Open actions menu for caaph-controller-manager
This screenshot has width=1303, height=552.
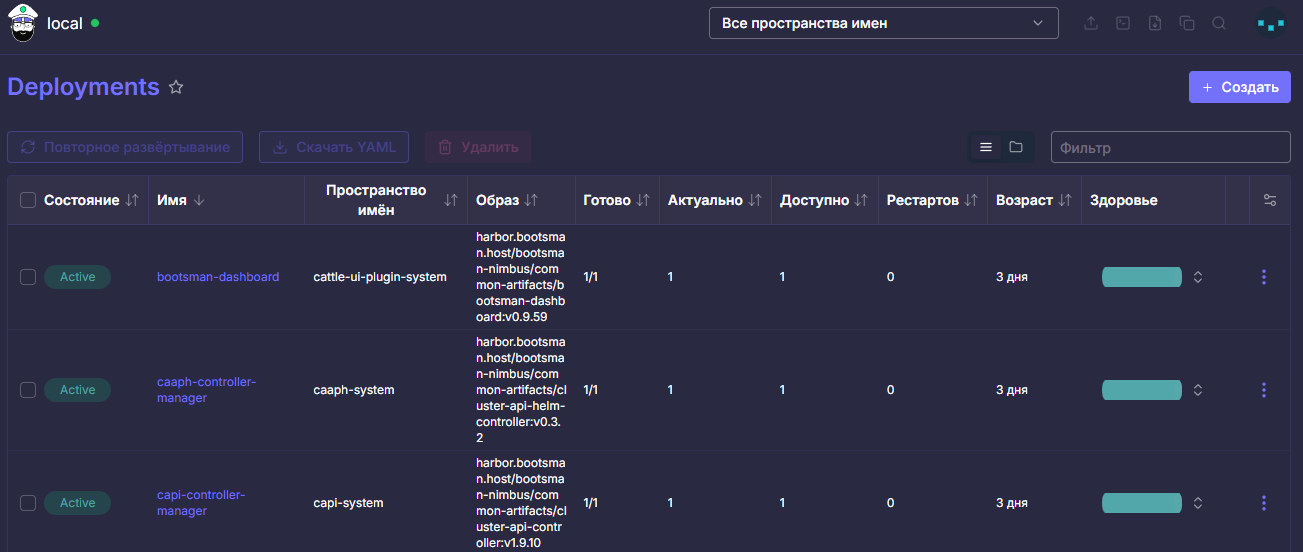[x=1264, y=390]
